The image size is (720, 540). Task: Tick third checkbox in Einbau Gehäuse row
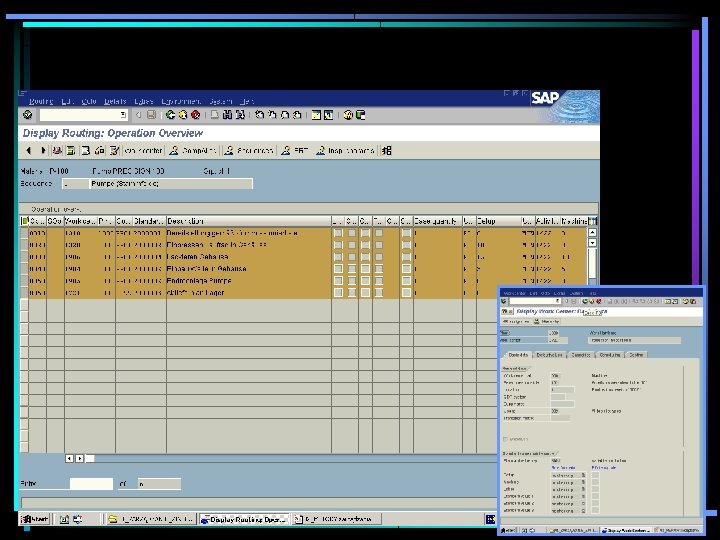[x=365, y=269]
